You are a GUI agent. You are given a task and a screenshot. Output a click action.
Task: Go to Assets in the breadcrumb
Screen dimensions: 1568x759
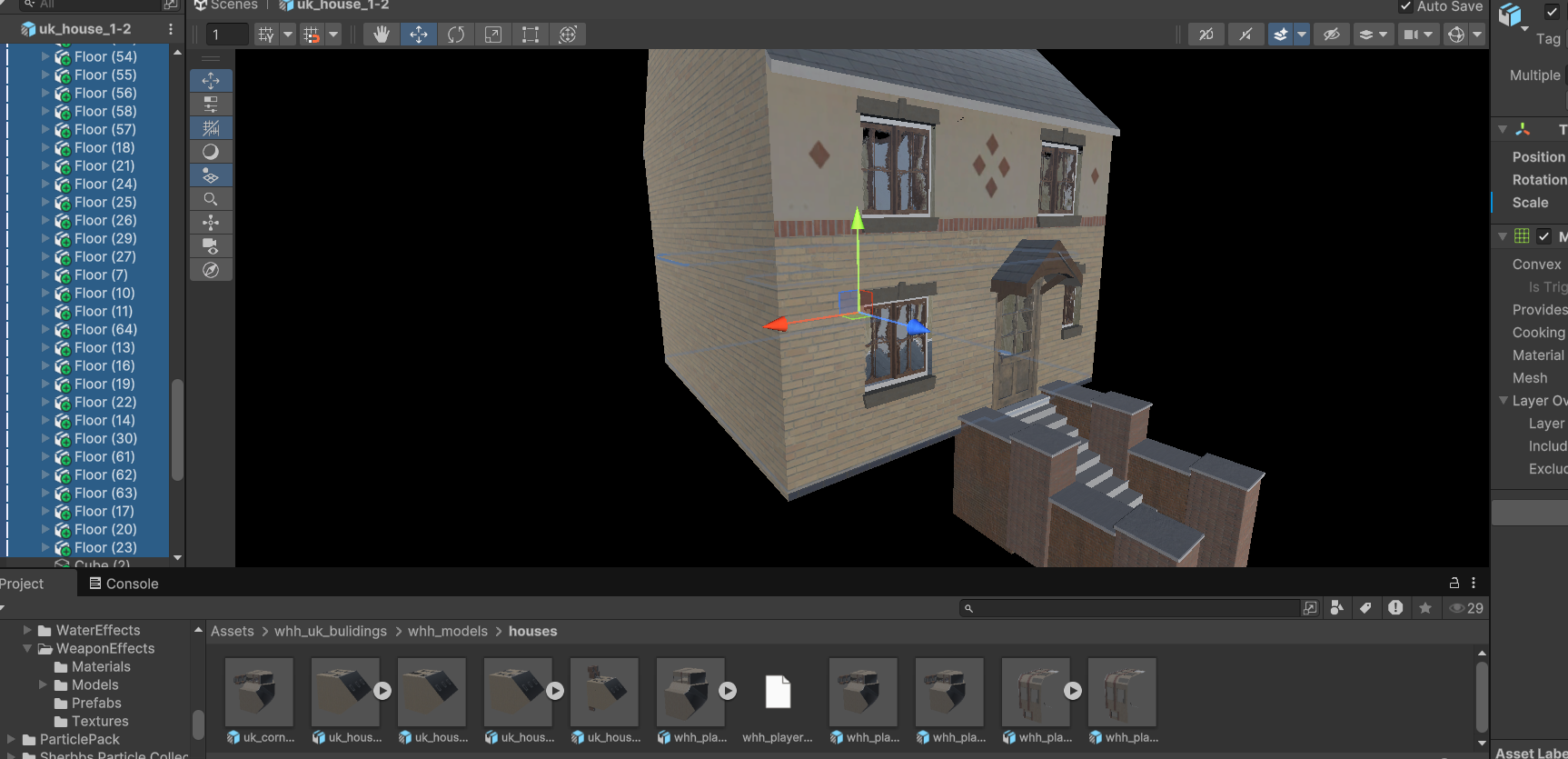233,631
